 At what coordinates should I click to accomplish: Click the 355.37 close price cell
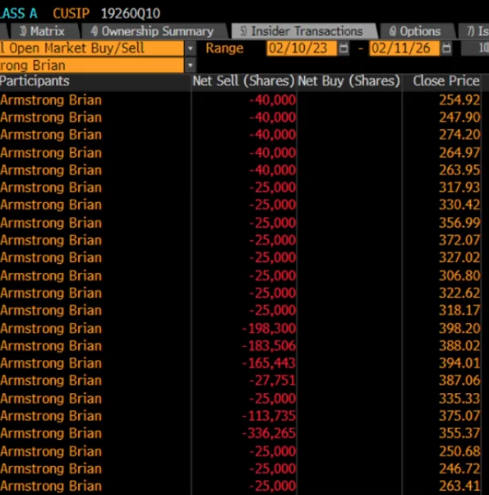pos(459,433)
